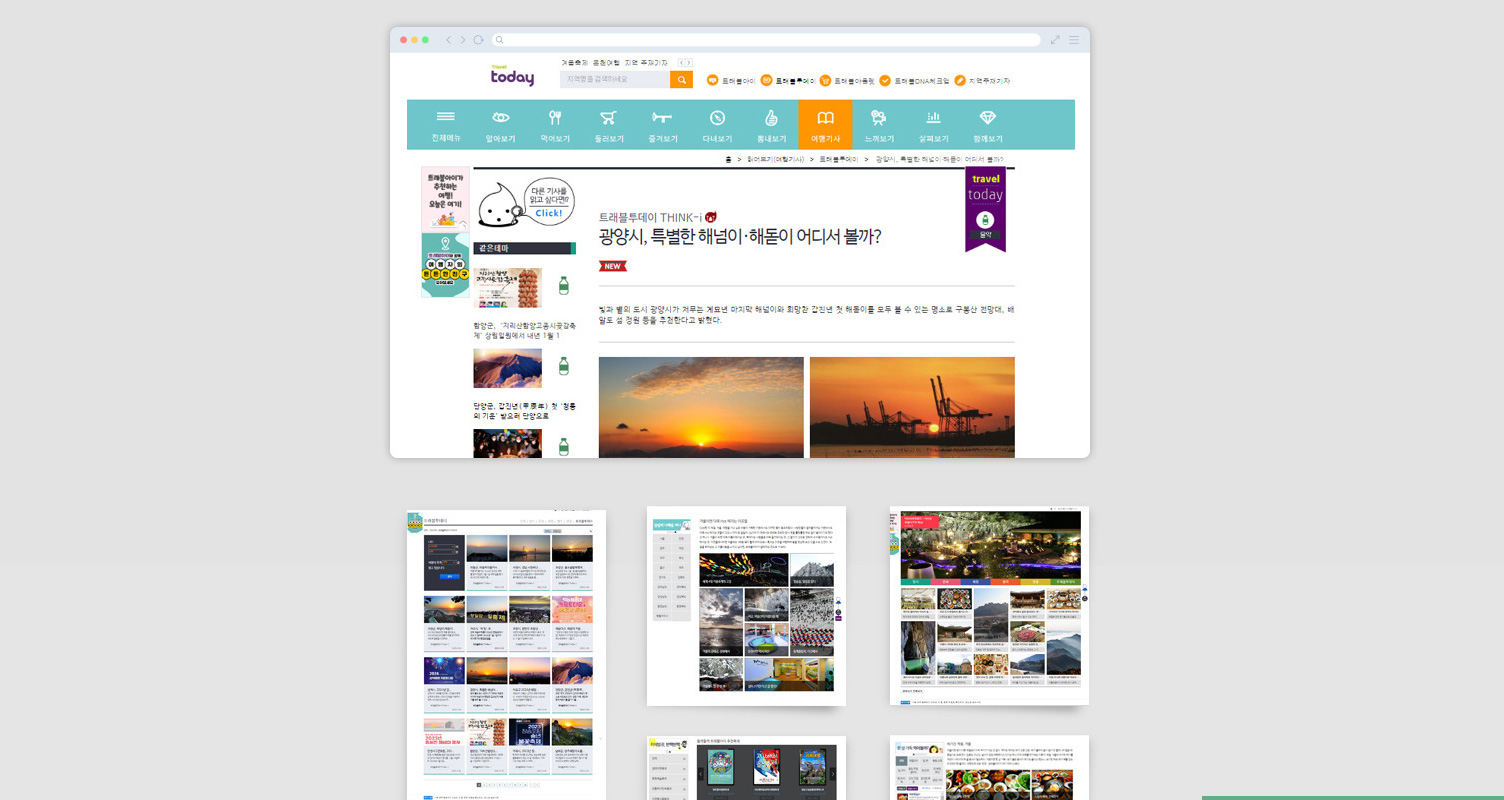The width and height of the screenshot is (1504, 800).
Task: Click the purple travel today bookmark ribbon
Action: (985, 209)
